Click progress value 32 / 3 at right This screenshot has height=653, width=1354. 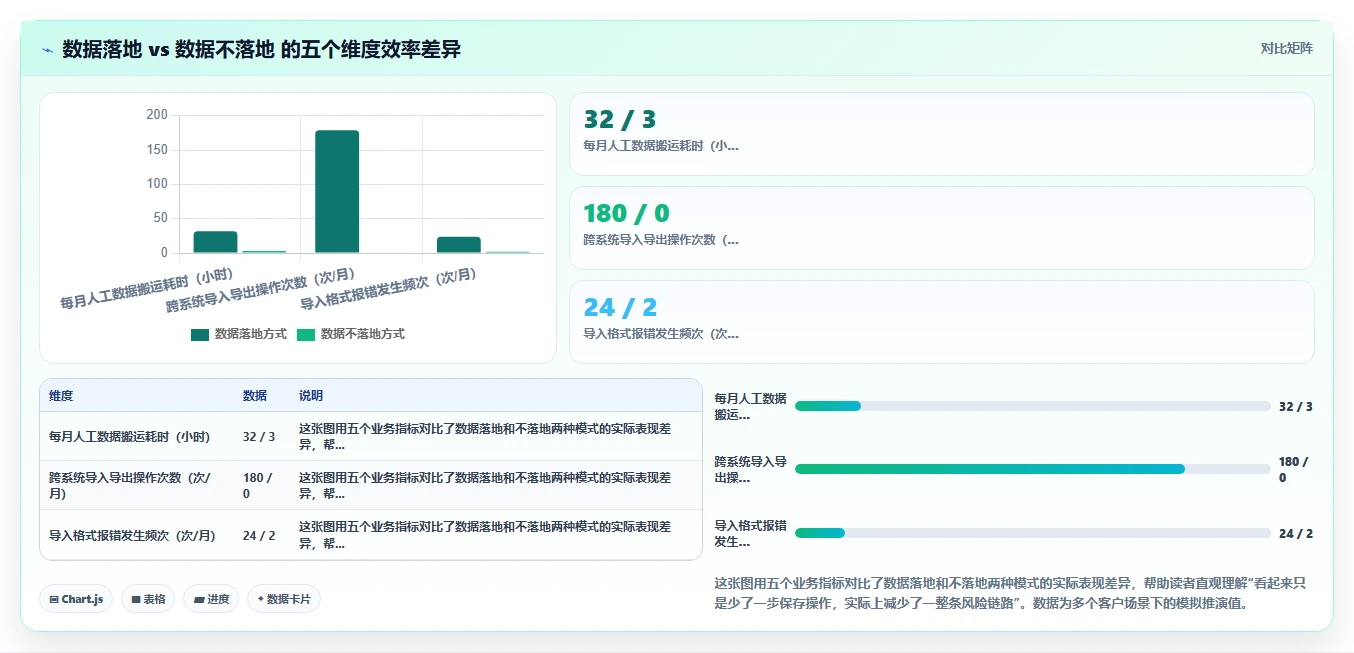pos(1296,406)
